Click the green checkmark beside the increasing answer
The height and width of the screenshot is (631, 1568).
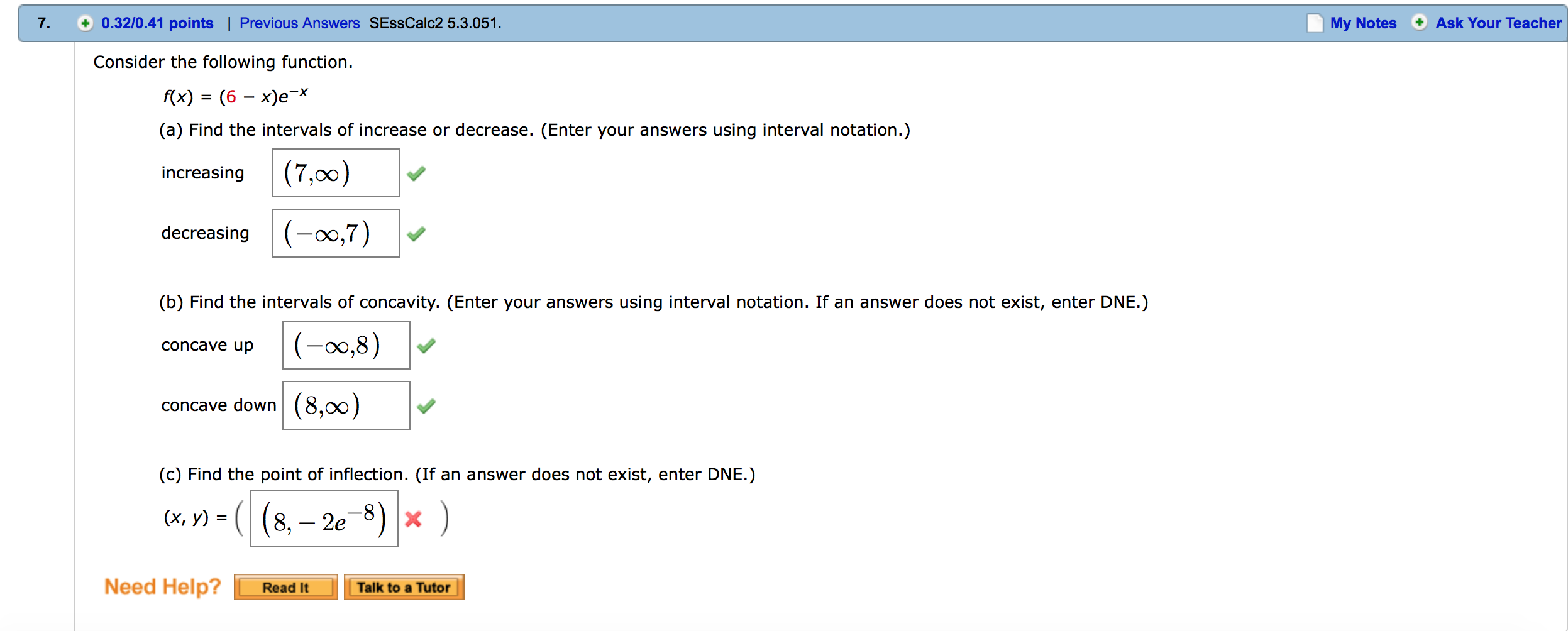416,173
